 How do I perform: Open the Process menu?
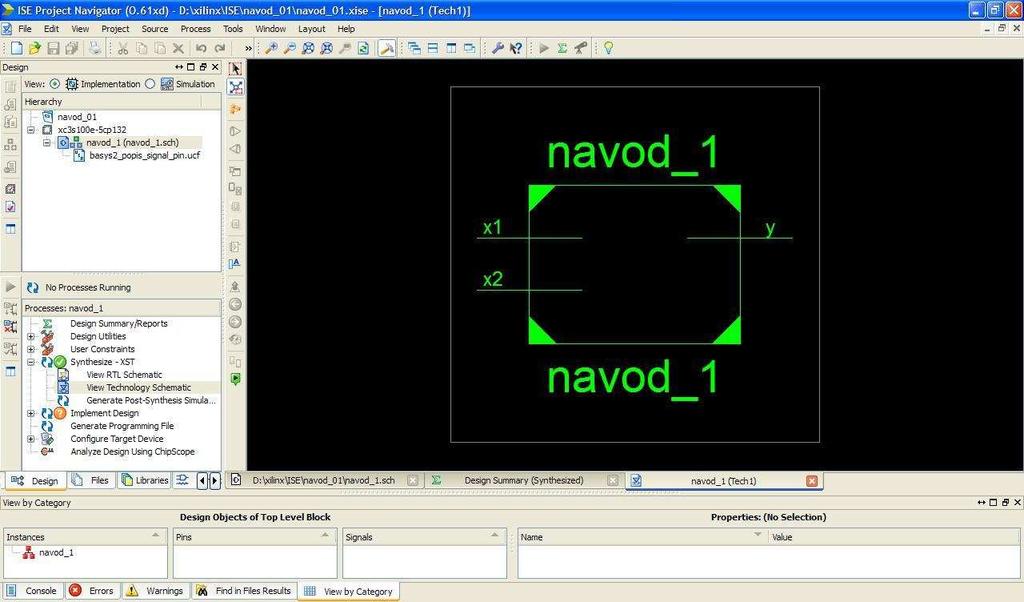point(195,29)
